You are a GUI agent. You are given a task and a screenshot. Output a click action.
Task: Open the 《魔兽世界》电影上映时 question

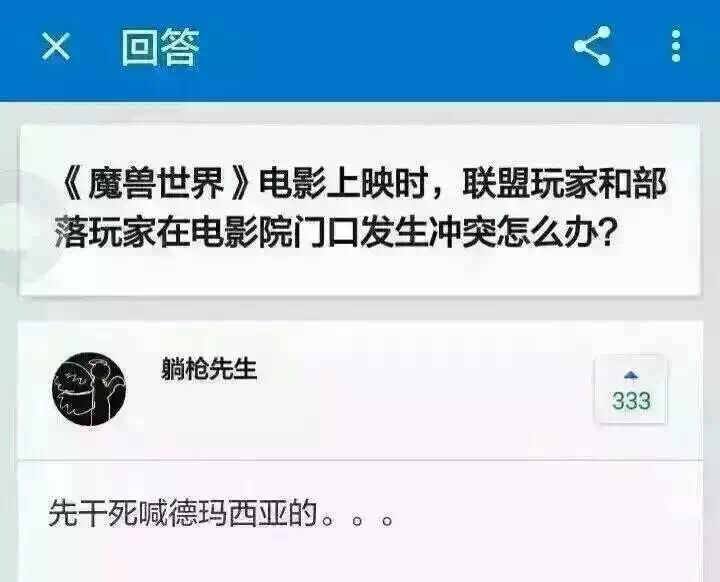360,209
